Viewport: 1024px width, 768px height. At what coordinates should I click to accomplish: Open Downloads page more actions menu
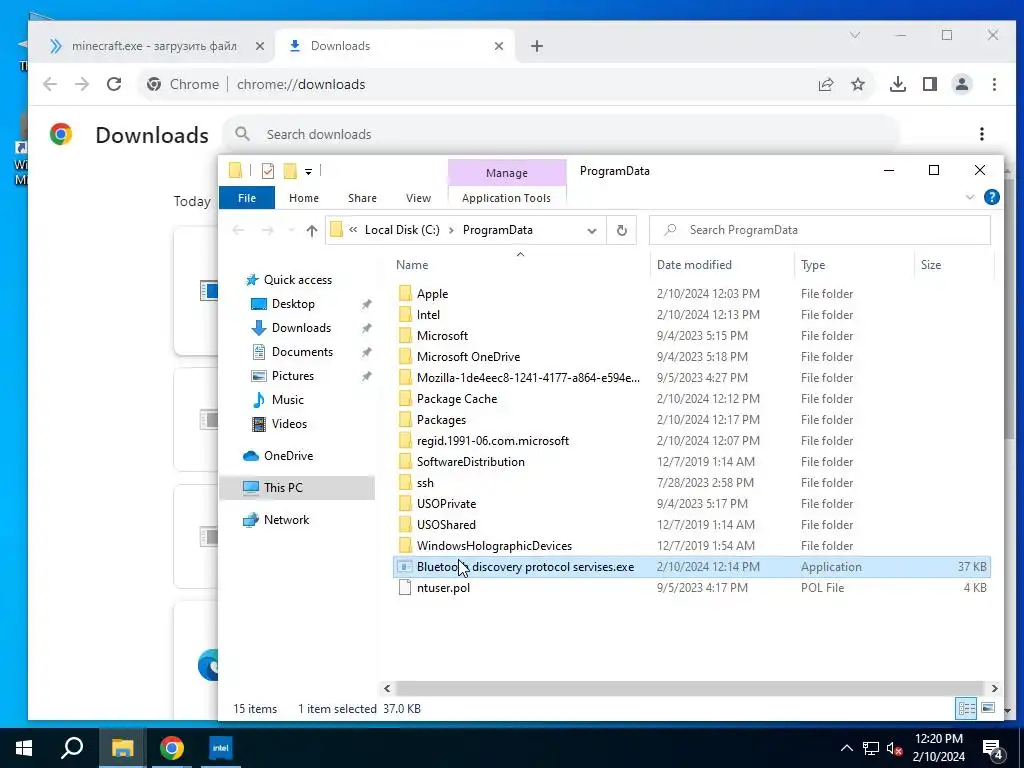[982, 134]
